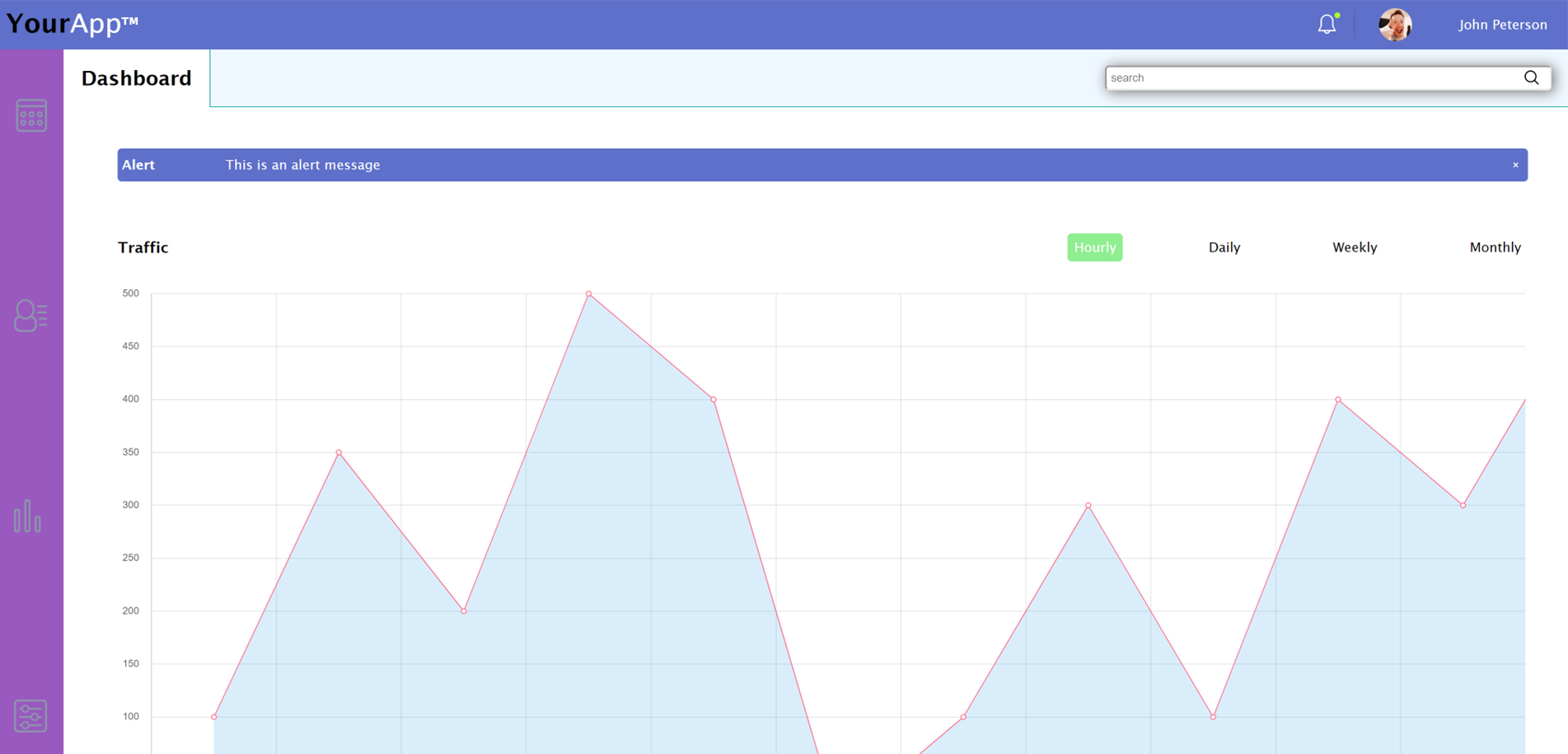Dismiss the alert message banner
This screenshot has height=754, width=1568.
click(x=1515, y=165)
